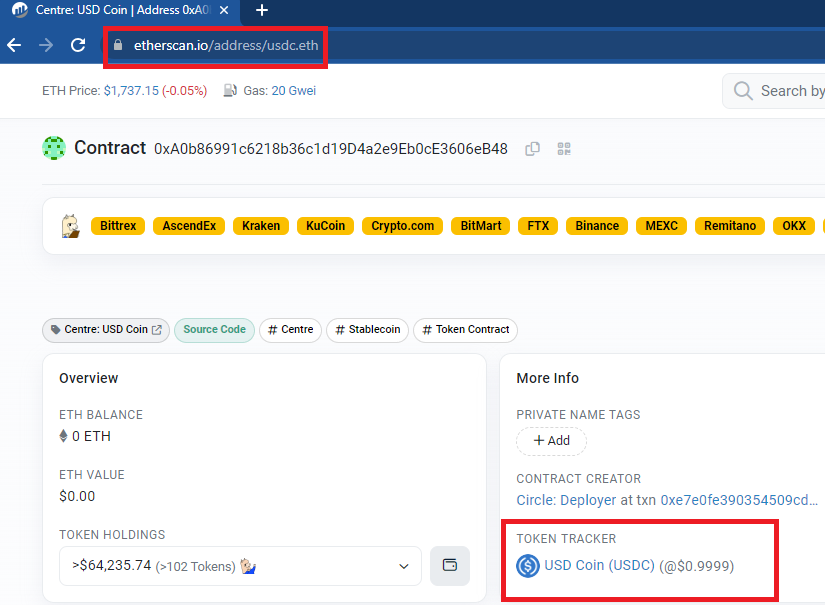Open the 20 Gwei gas link
825x605 pixels.
[294, 90]
